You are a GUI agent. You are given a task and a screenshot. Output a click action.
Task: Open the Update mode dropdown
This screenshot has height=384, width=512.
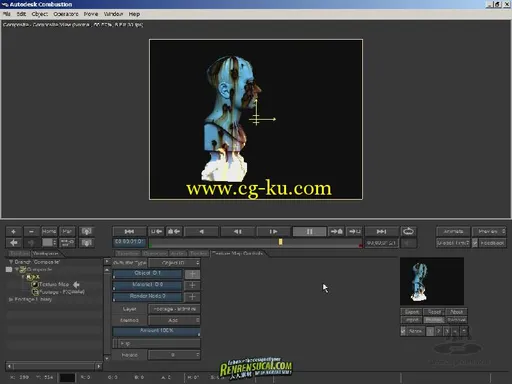(453, 243)
